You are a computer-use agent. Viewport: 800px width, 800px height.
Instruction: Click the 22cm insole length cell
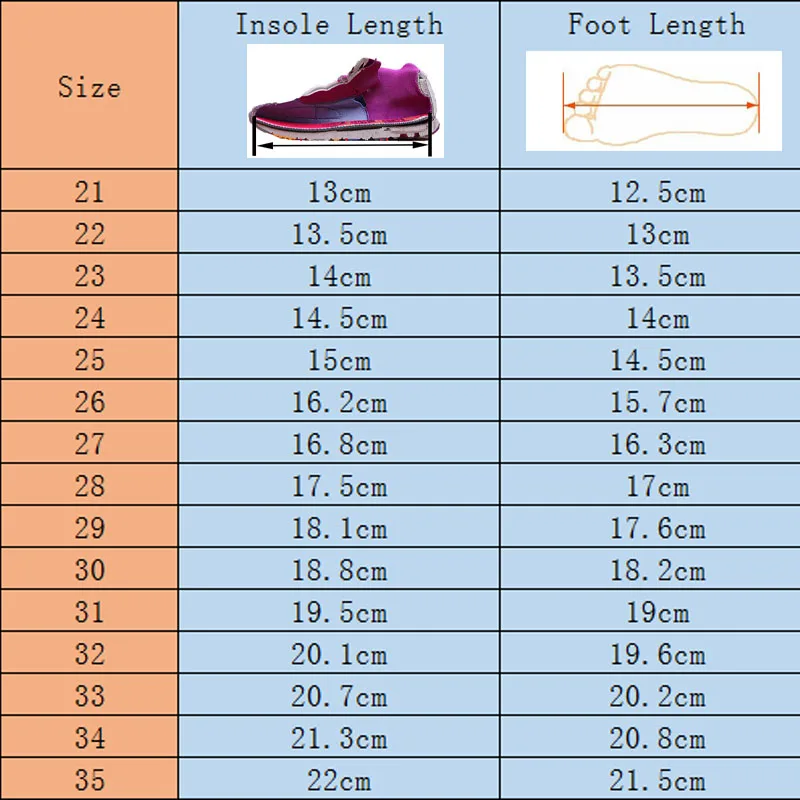pos(339,780)
